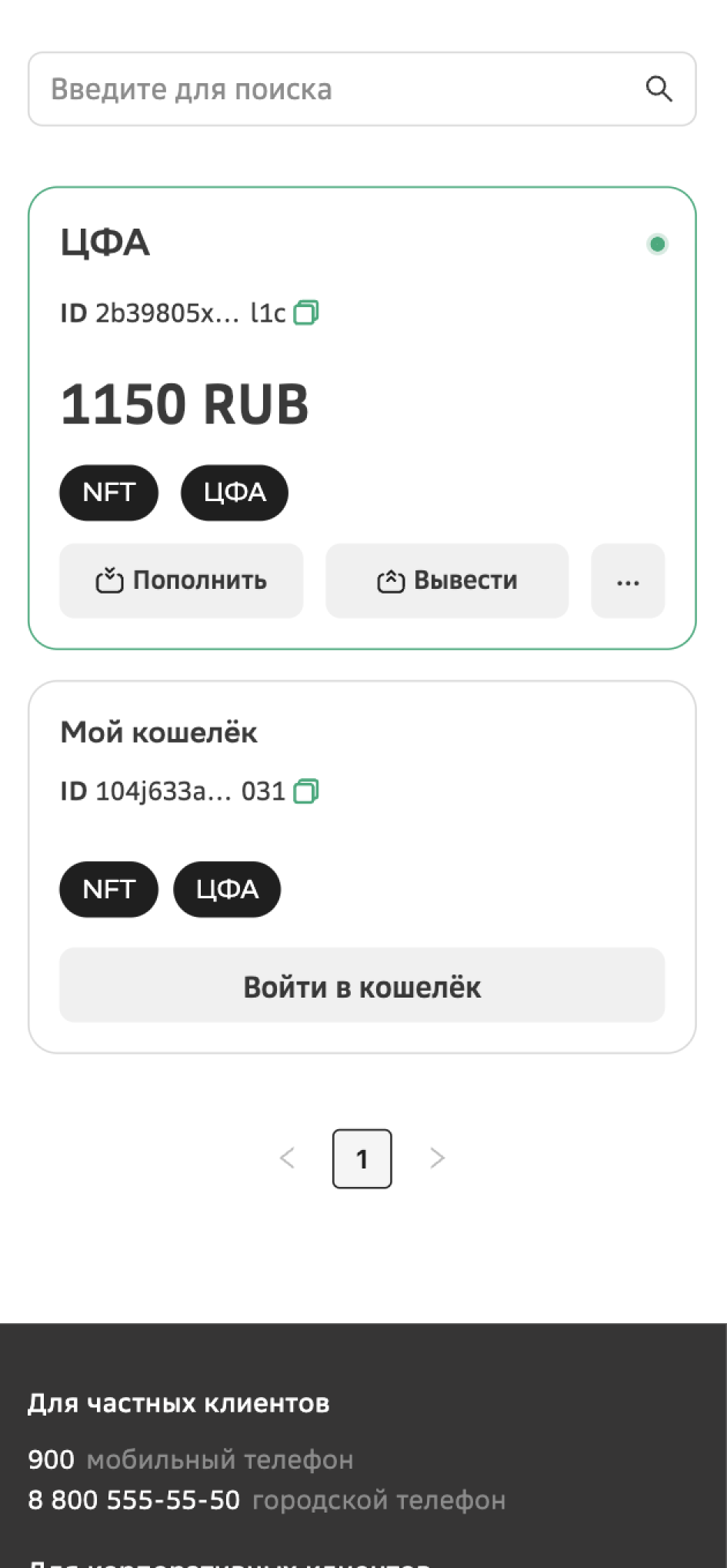
Task: Click the deposit icon in Пополнить button
Action: [x=109, y=580]
